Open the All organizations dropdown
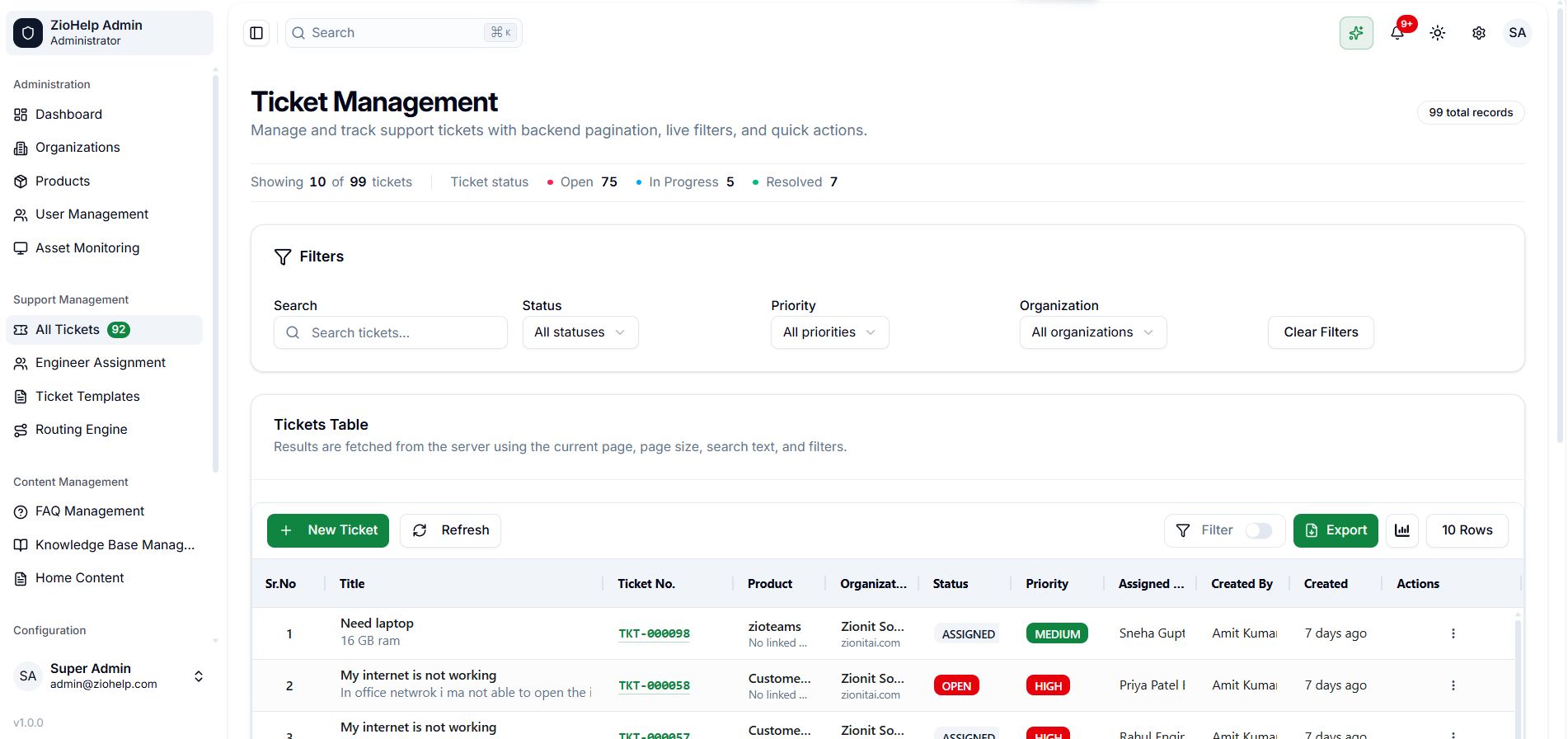 pyautogui.click(x=1093, y=332)
